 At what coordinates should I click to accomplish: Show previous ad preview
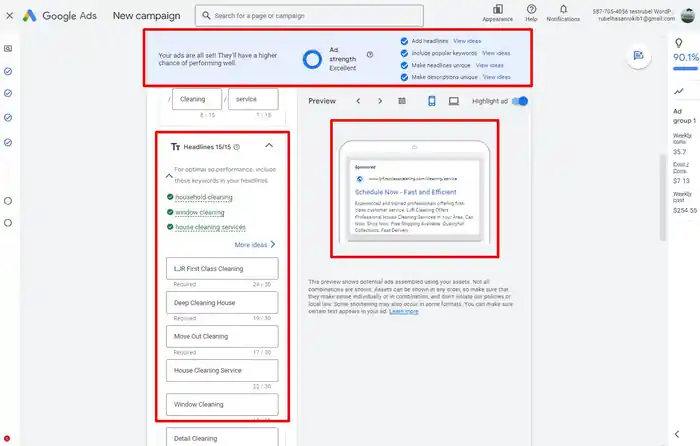[x=358, y=101]
